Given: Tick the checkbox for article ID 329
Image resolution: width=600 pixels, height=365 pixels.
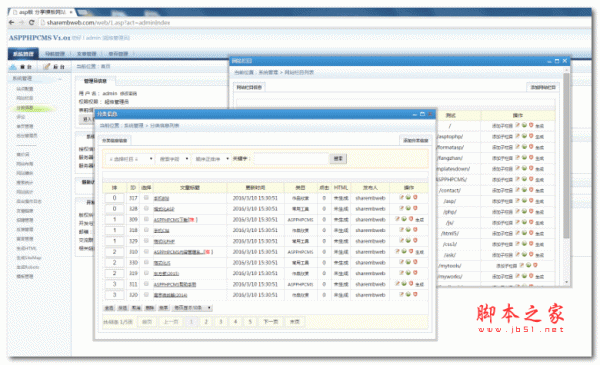Looking at the screenshot, I should (146, 241).
